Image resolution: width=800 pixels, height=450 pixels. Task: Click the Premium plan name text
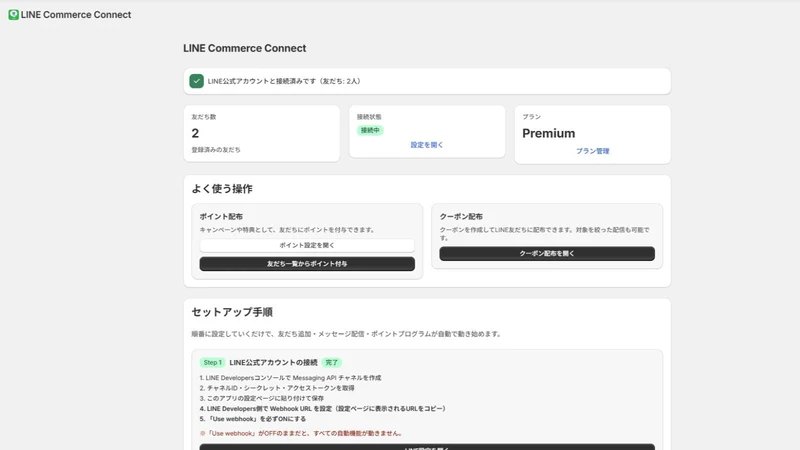pyautogui.click(x=548, y=133)
